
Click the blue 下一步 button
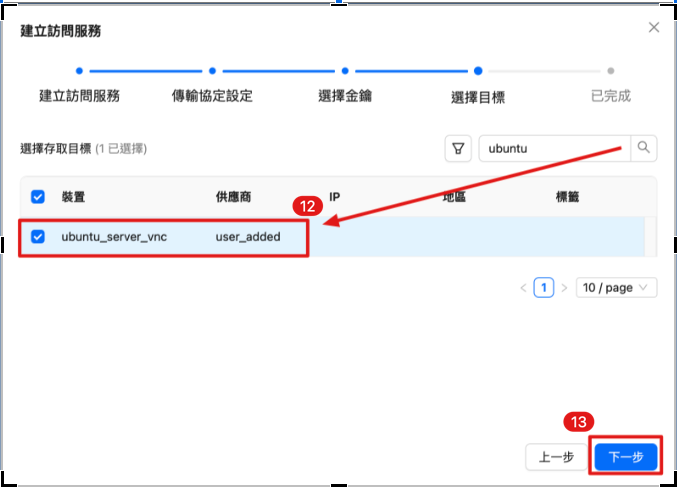(x=625, y=457)
